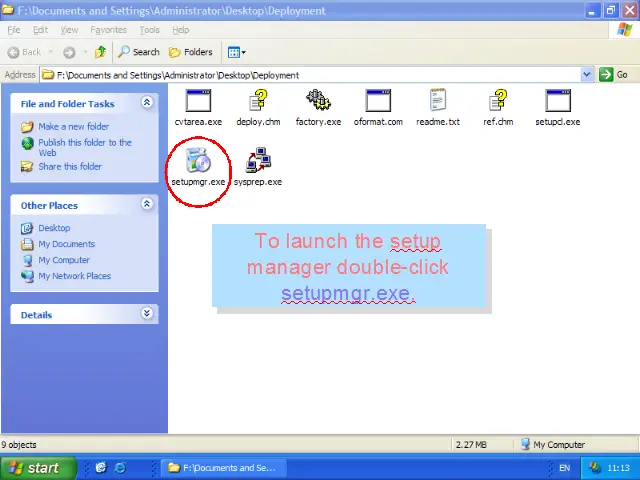Click the Show Desktop quick launch icon
The height and width of the screenshot is (480, 640).
click(x=101, y=468)
